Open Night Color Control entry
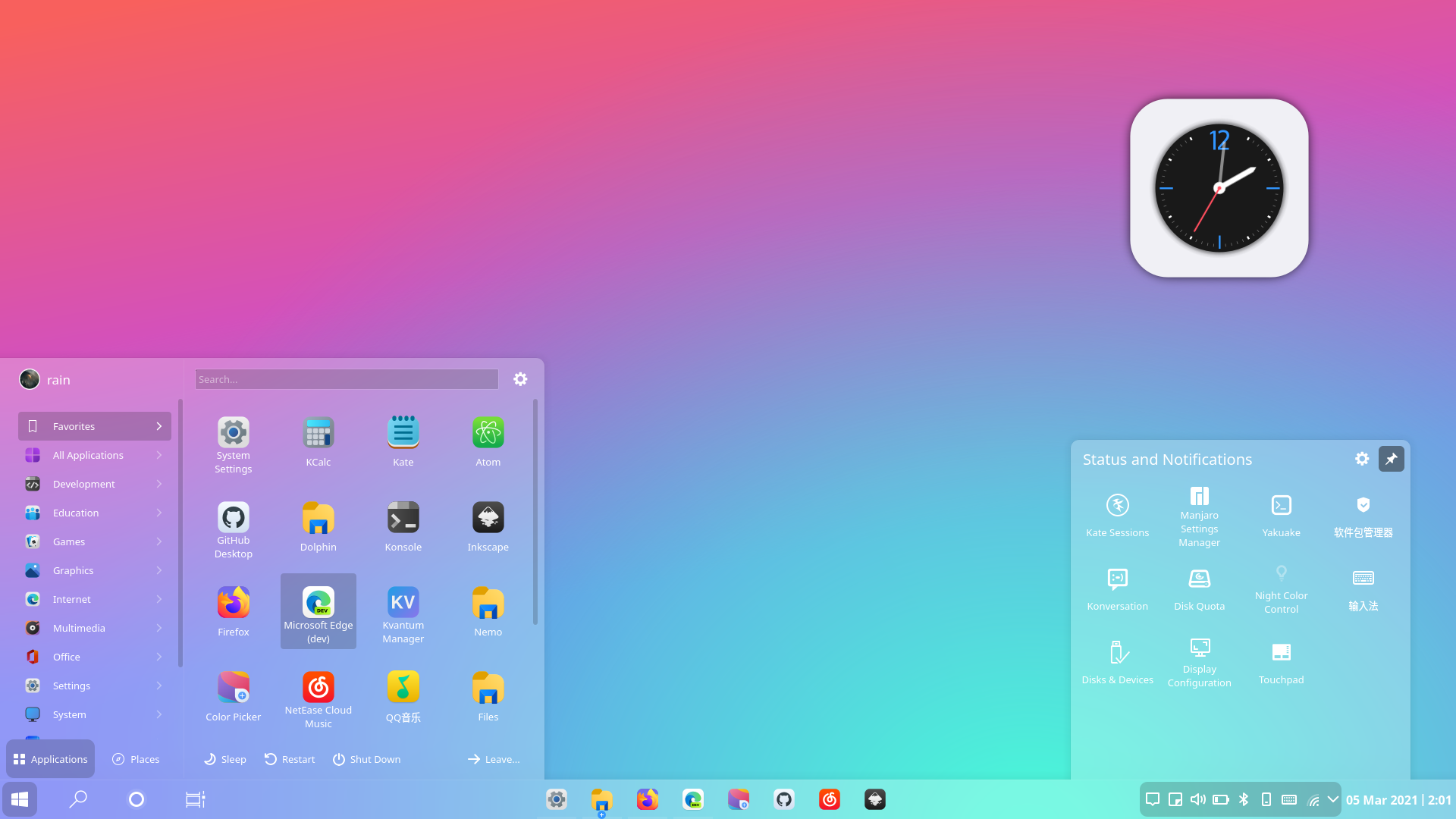This screenshot has width=1456, height=819. [1281, 589]
